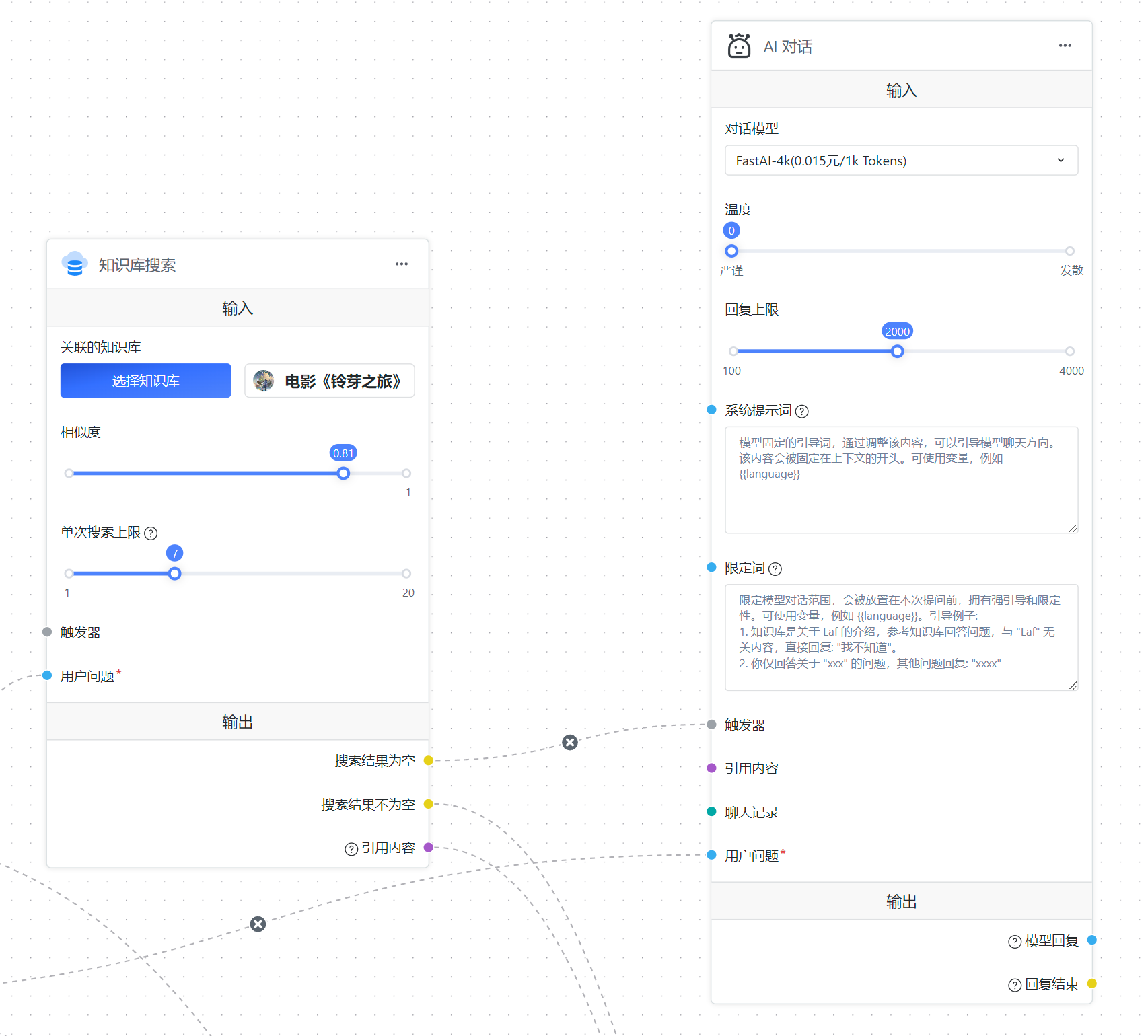
Task: Click the 引用内容 output help icon
Action: click(x=351, y=849)
